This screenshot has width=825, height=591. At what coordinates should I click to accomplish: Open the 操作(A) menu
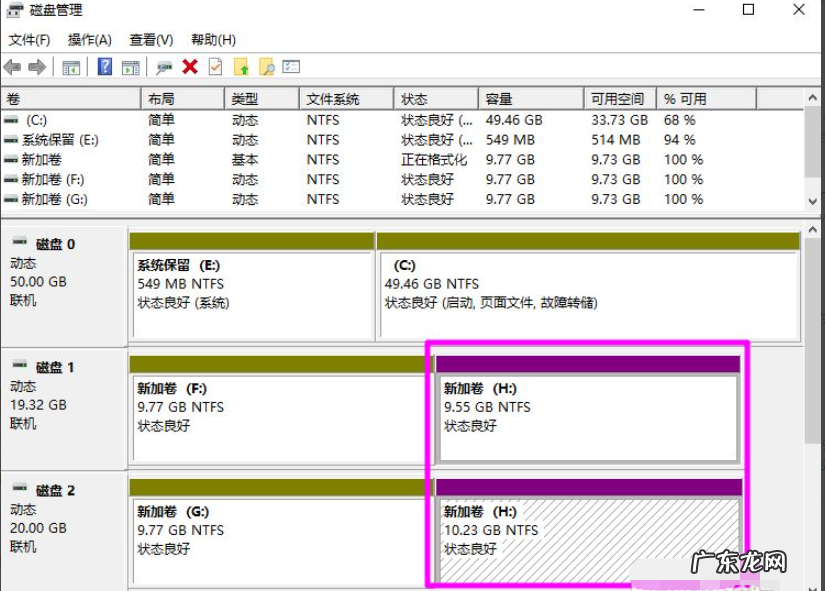coord(88,40)
